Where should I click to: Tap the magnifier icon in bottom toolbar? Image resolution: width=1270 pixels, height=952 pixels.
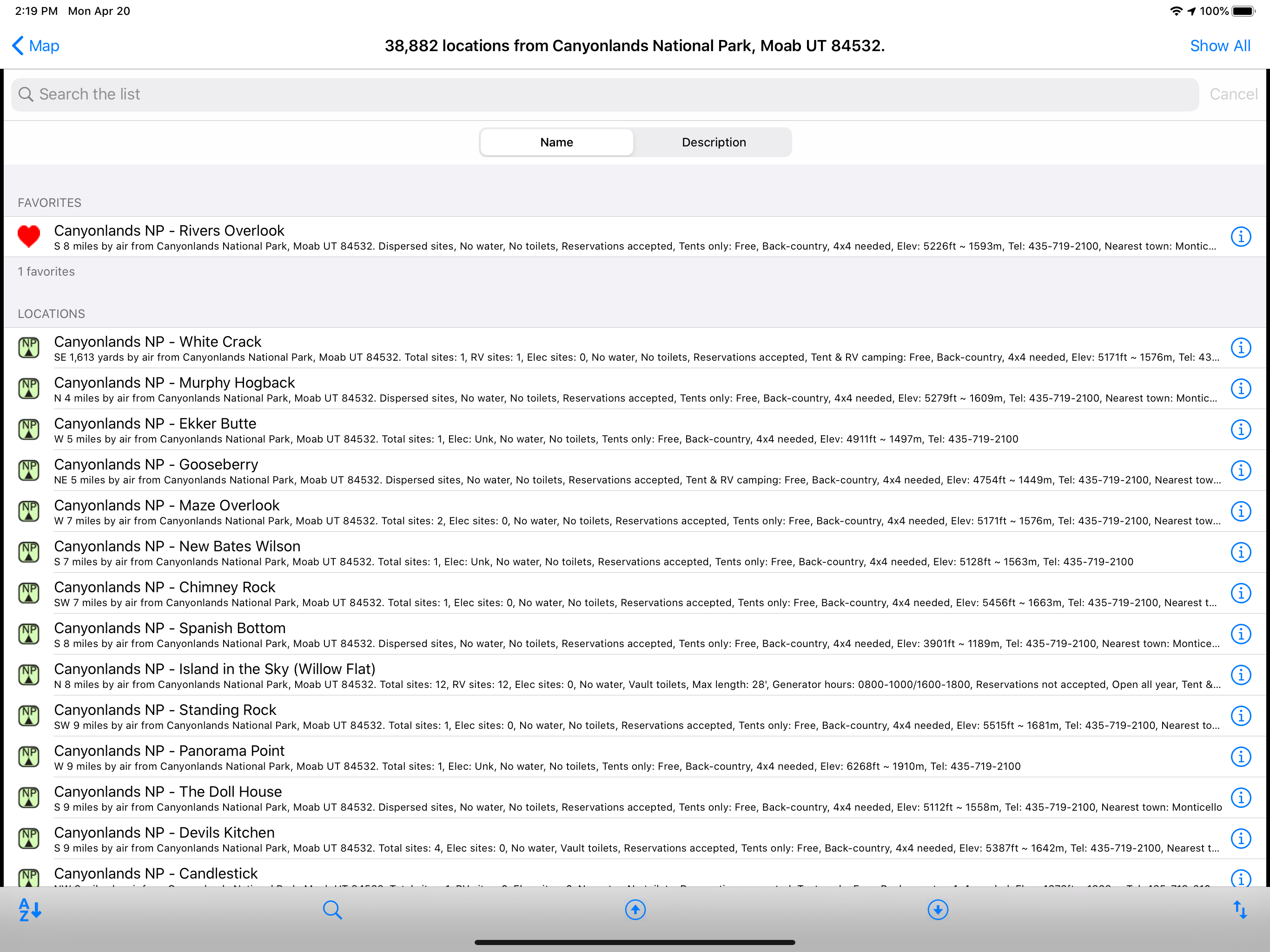332,910
